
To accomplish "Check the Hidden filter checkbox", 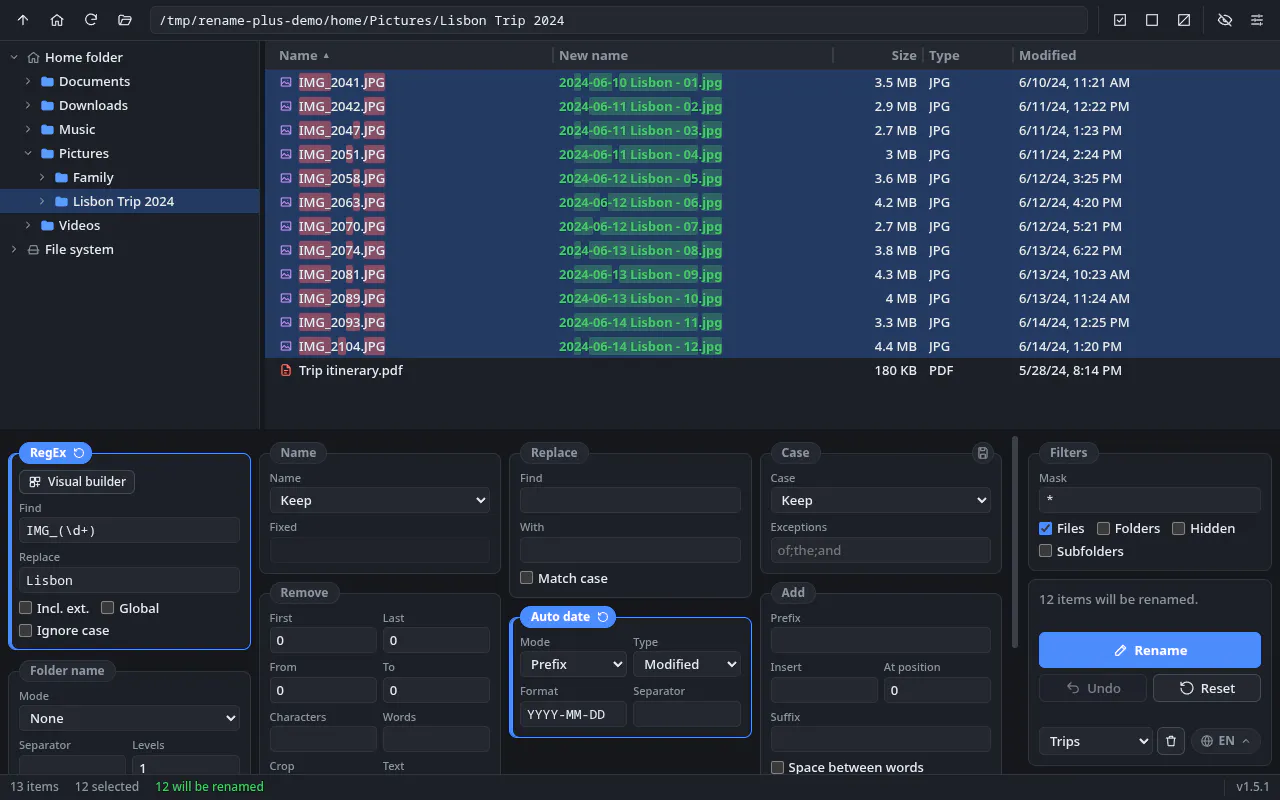I will point(1179,528).
